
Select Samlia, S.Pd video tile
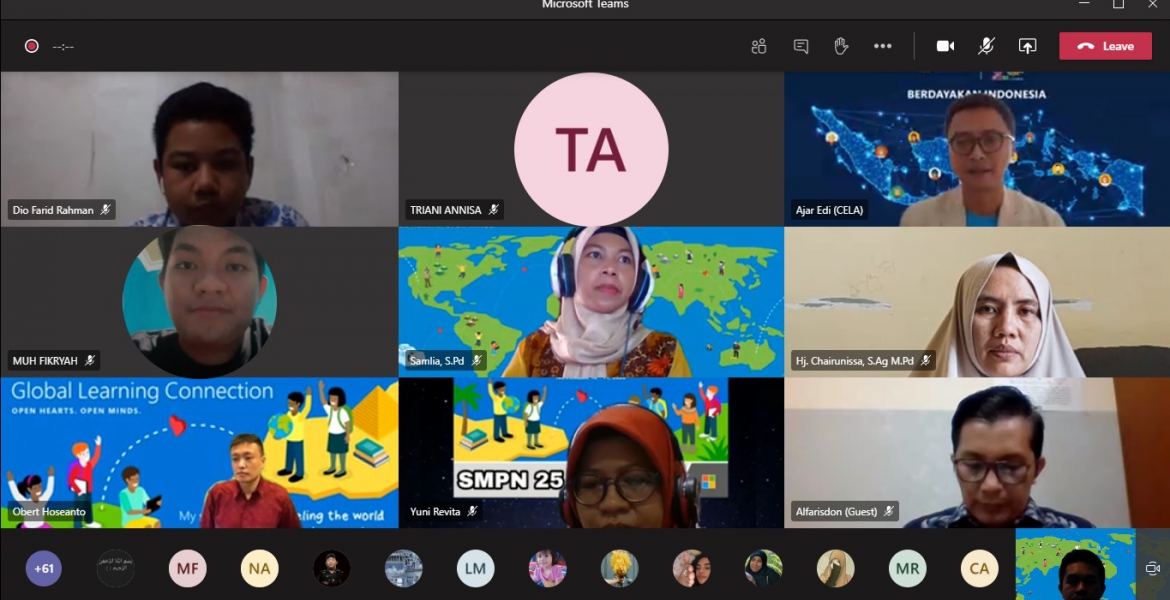(x=591, y=302)
